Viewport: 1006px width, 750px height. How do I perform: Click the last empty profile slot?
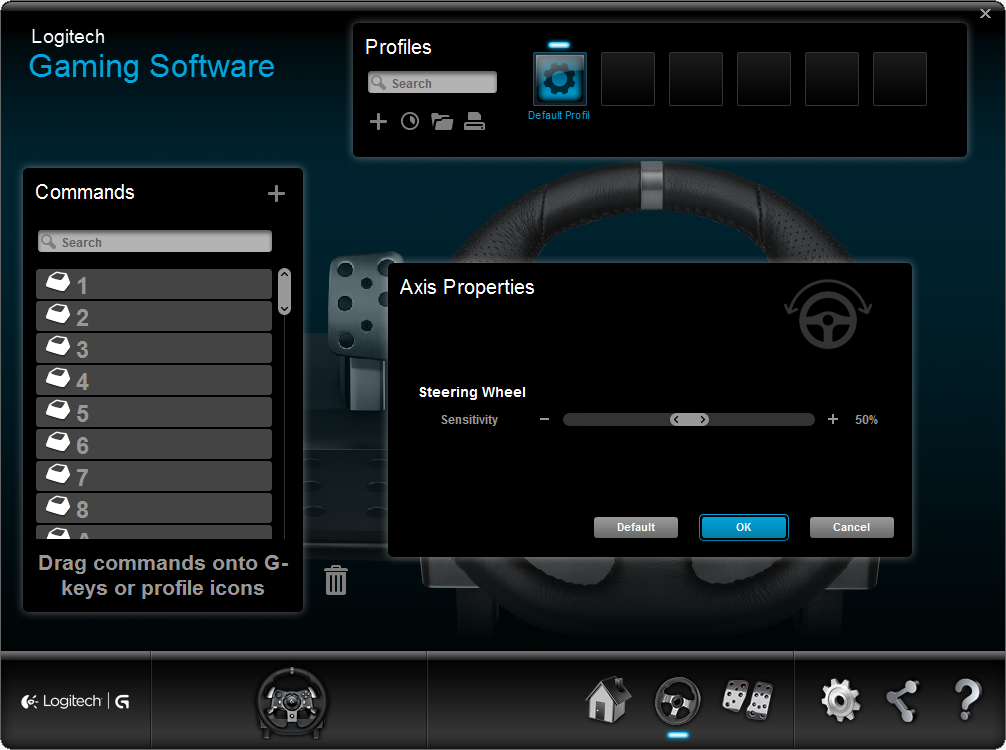[x=899, y=79]
